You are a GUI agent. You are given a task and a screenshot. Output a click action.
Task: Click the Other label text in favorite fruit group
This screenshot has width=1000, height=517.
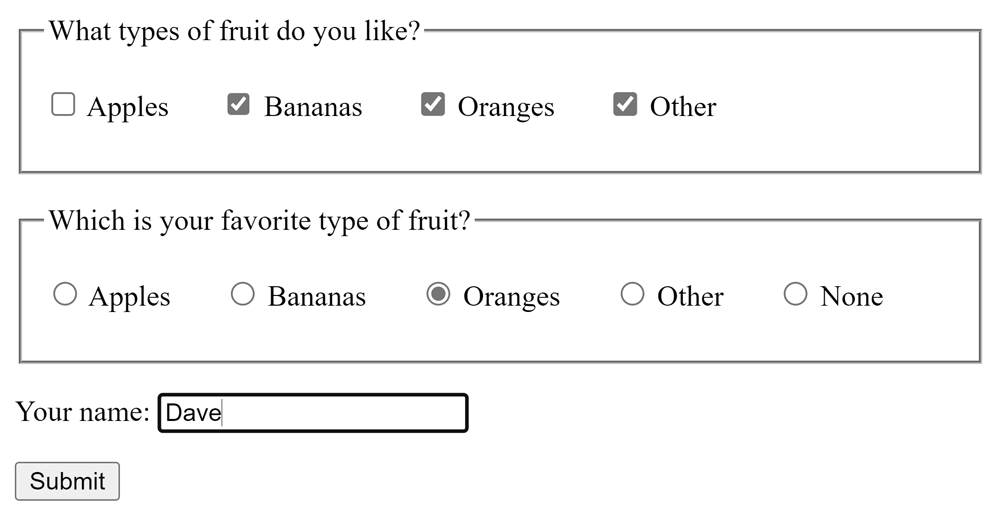coord(690,297)
